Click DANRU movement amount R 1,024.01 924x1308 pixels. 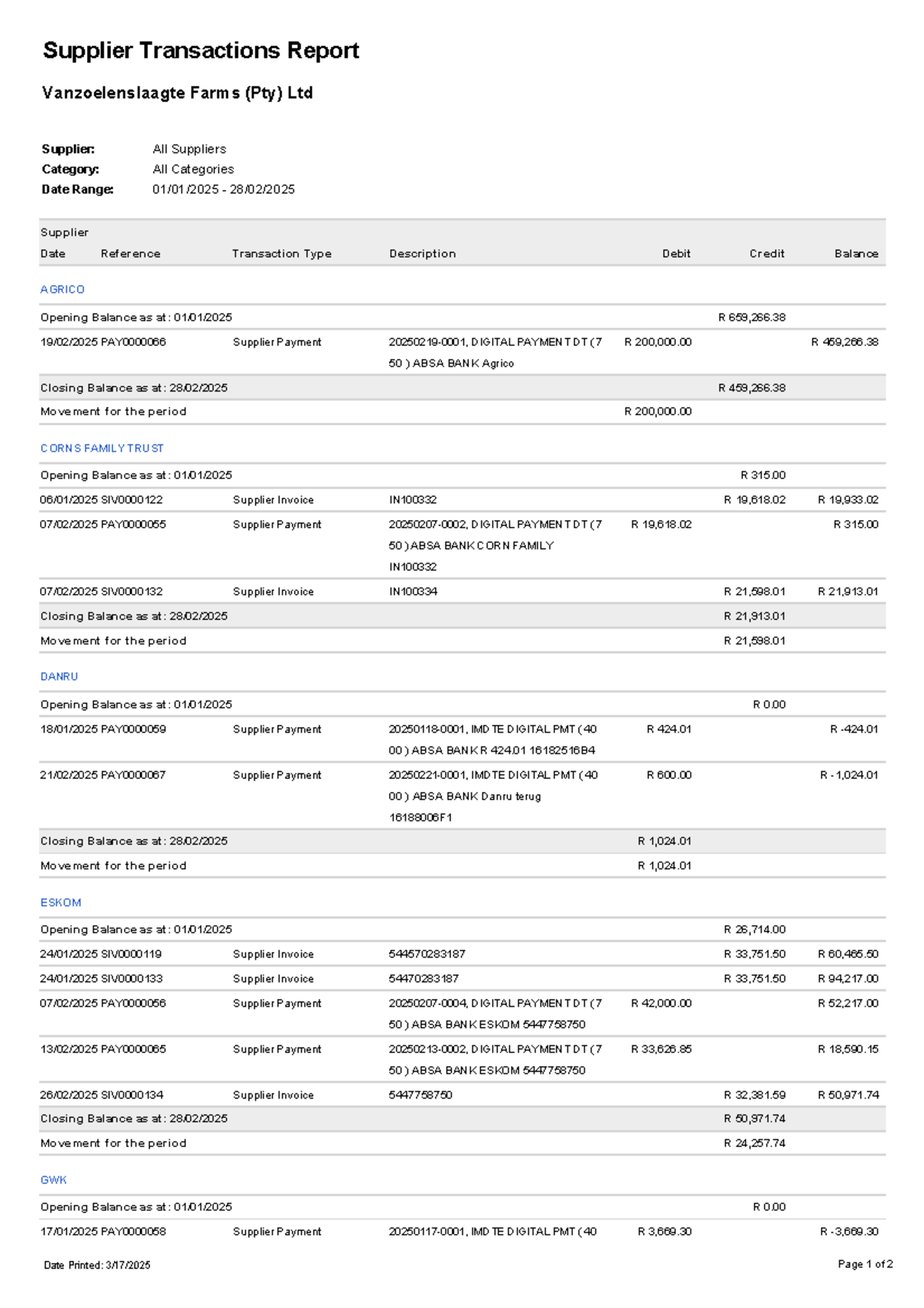click(x=665, y=866)
